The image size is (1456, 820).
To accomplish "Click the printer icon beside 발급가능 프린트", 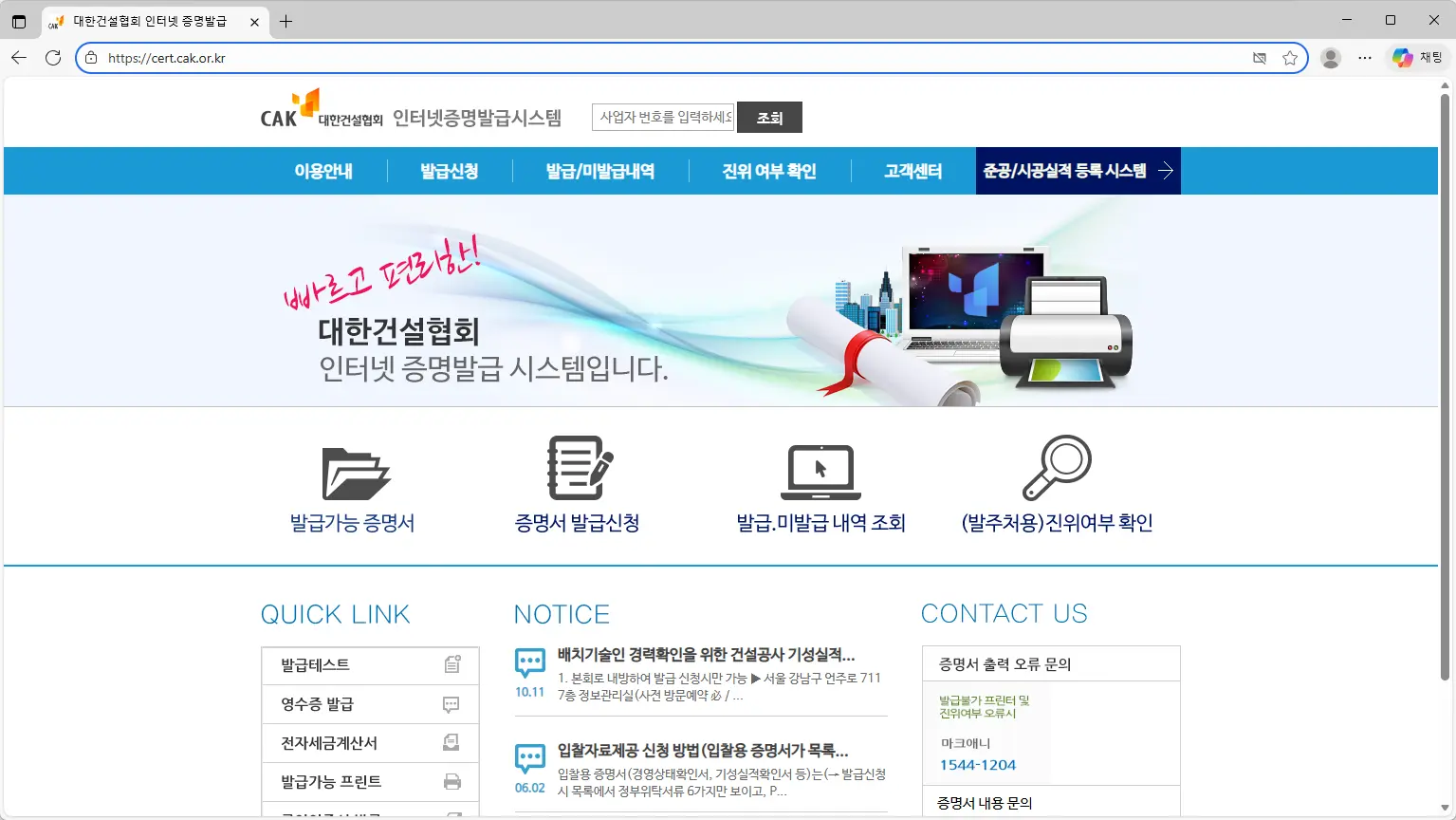I will [452, 780].
